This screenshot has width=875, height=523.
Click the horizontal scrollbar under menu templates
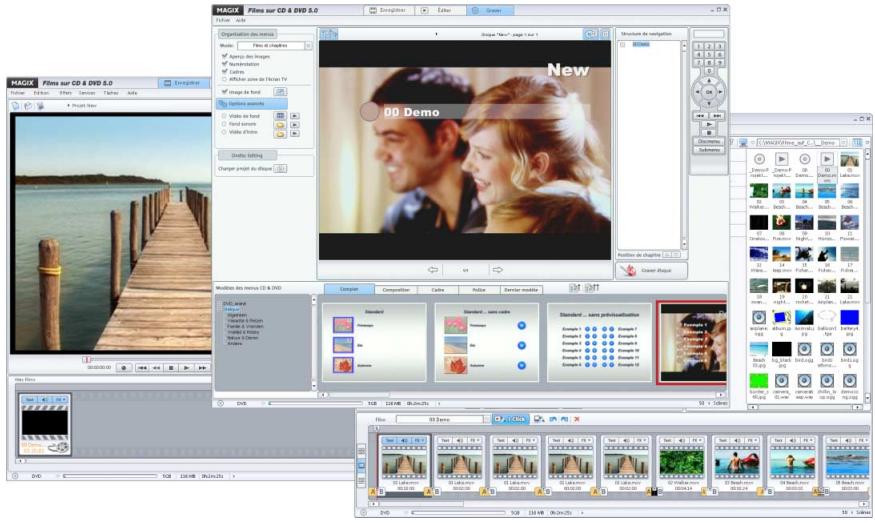[x=523, y=395]
